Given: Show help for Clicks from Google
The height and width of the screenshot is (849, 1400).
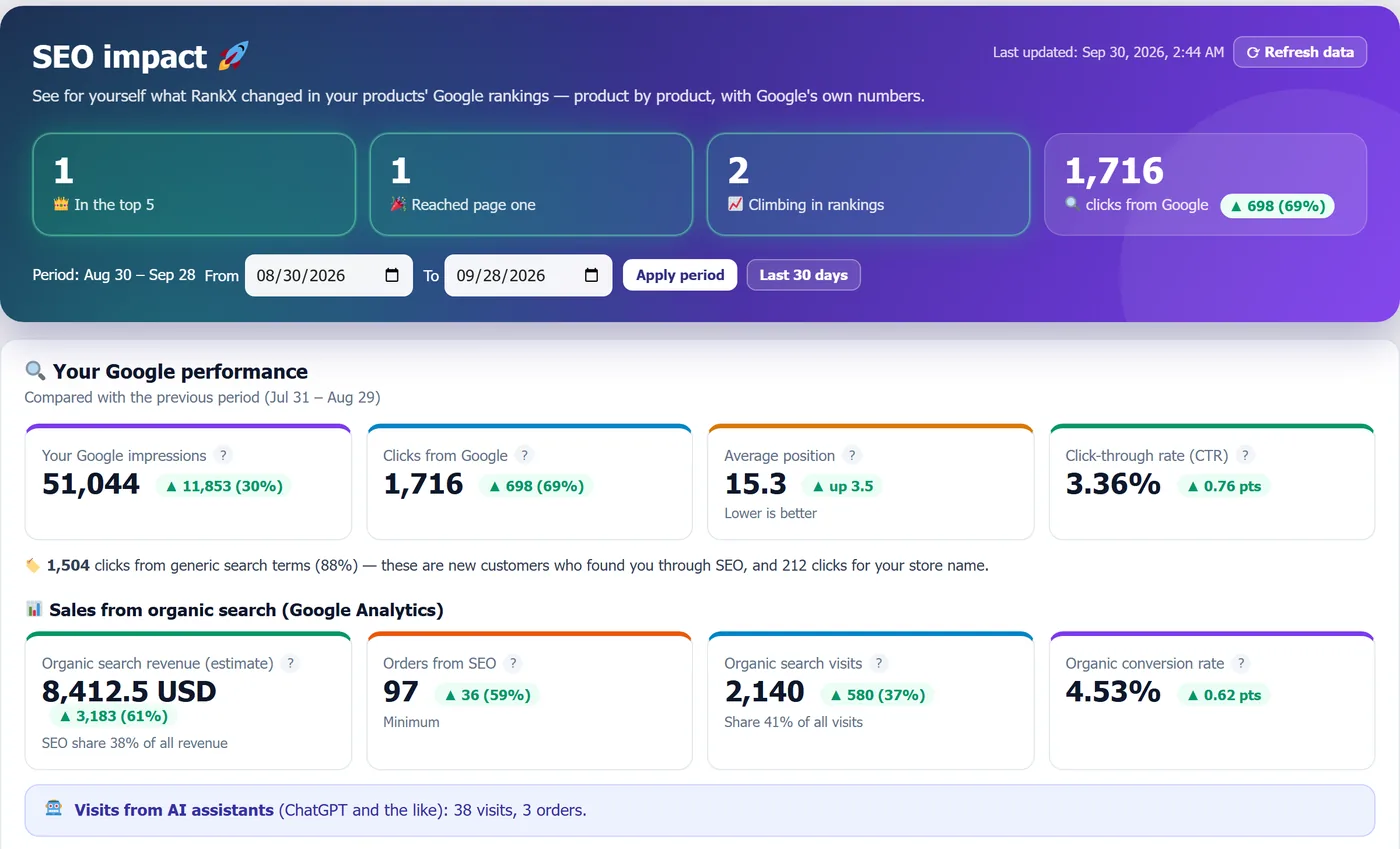Looking at the screenshot, I should tap(525, 455).
